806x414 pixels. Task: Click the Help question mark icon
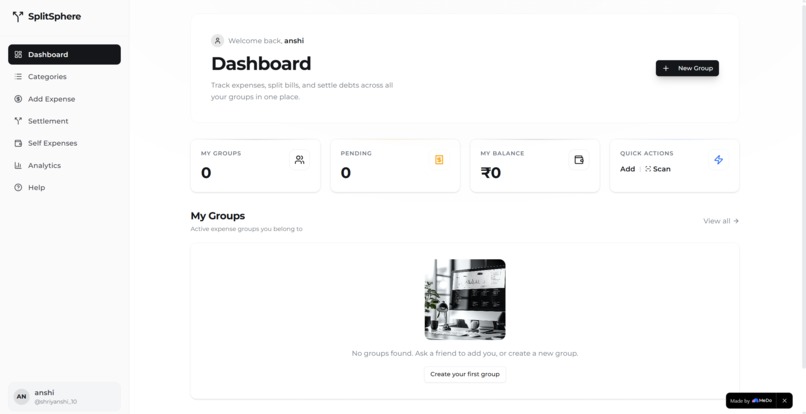[18, 188]
